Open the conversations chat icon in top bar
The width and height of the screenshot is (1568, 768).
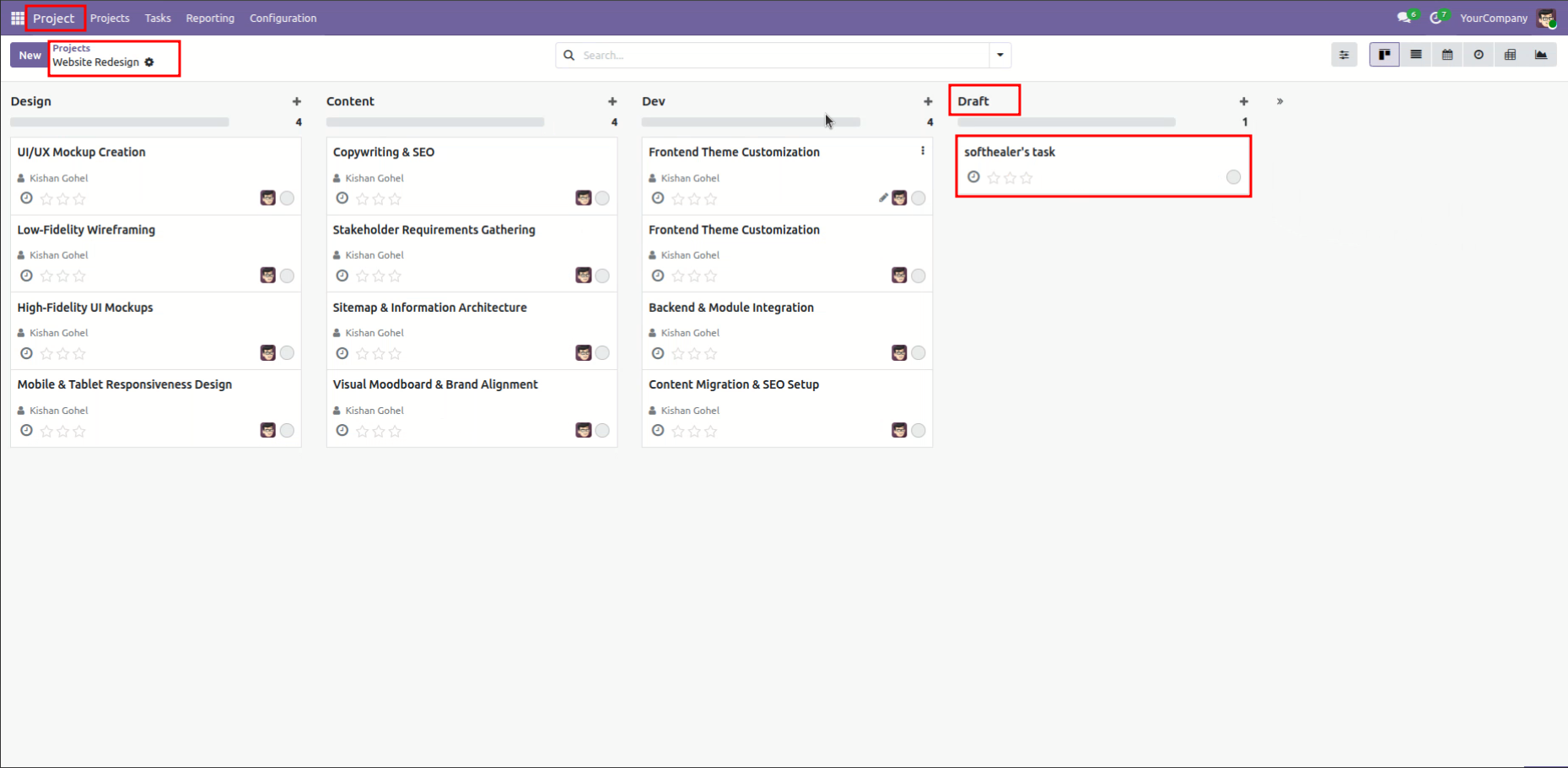click(x=1404, y=18)
